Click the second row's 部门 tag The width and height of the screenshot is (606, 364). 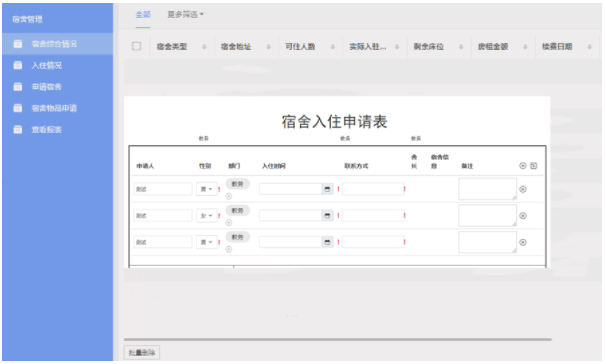click(237, 211)
